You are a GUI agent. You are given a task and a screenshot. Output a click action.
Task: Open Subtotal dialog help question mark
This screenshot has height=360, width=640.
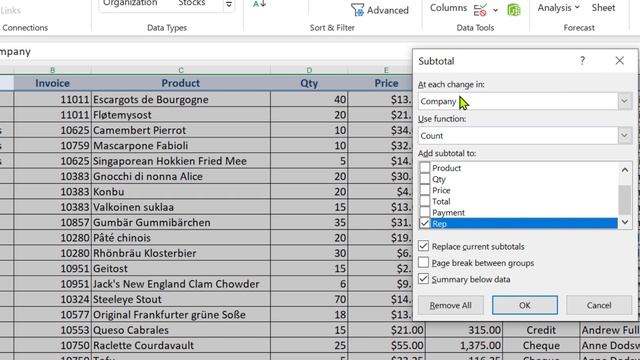pos(582,61)
